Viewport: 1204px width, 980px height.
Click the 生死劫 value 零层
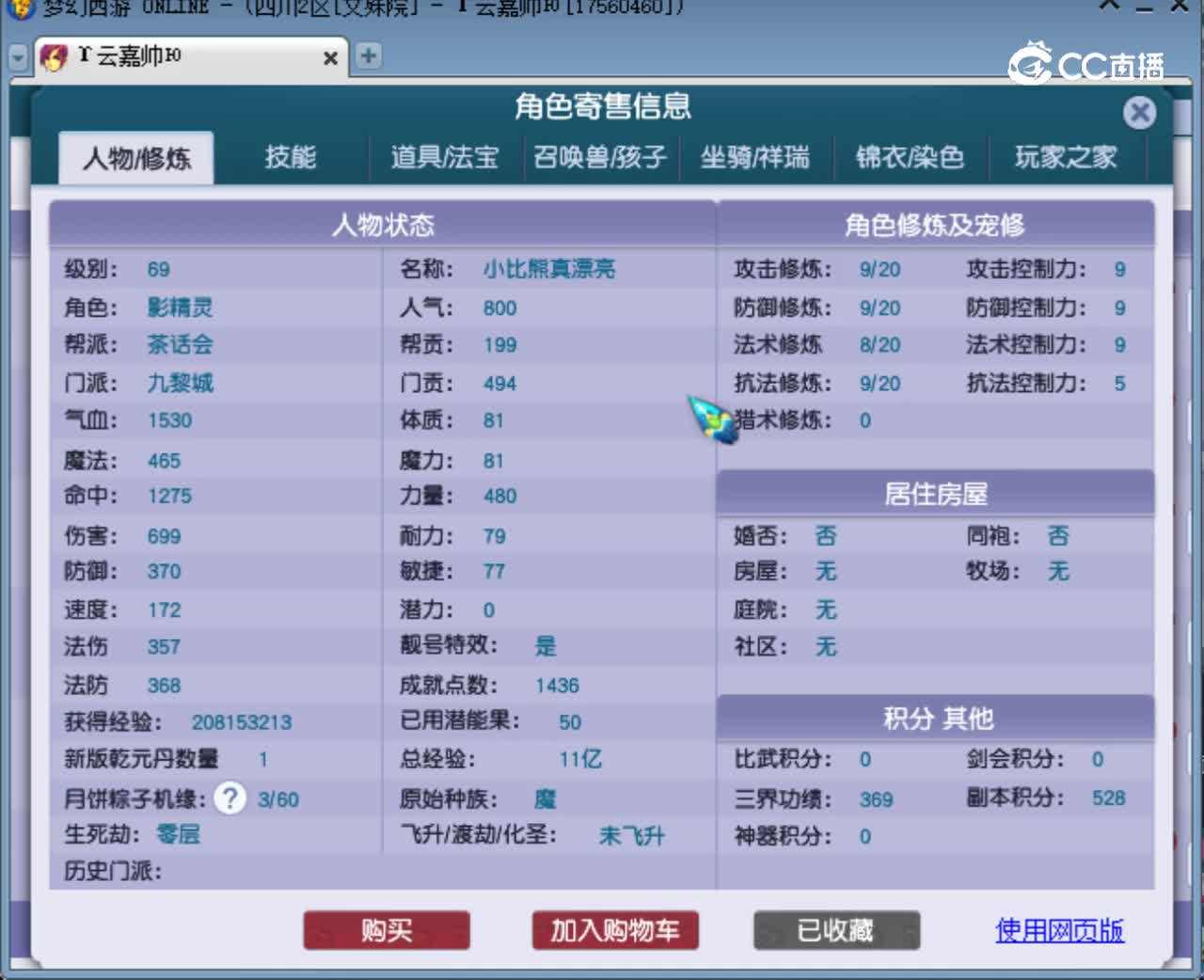point(178,834)
